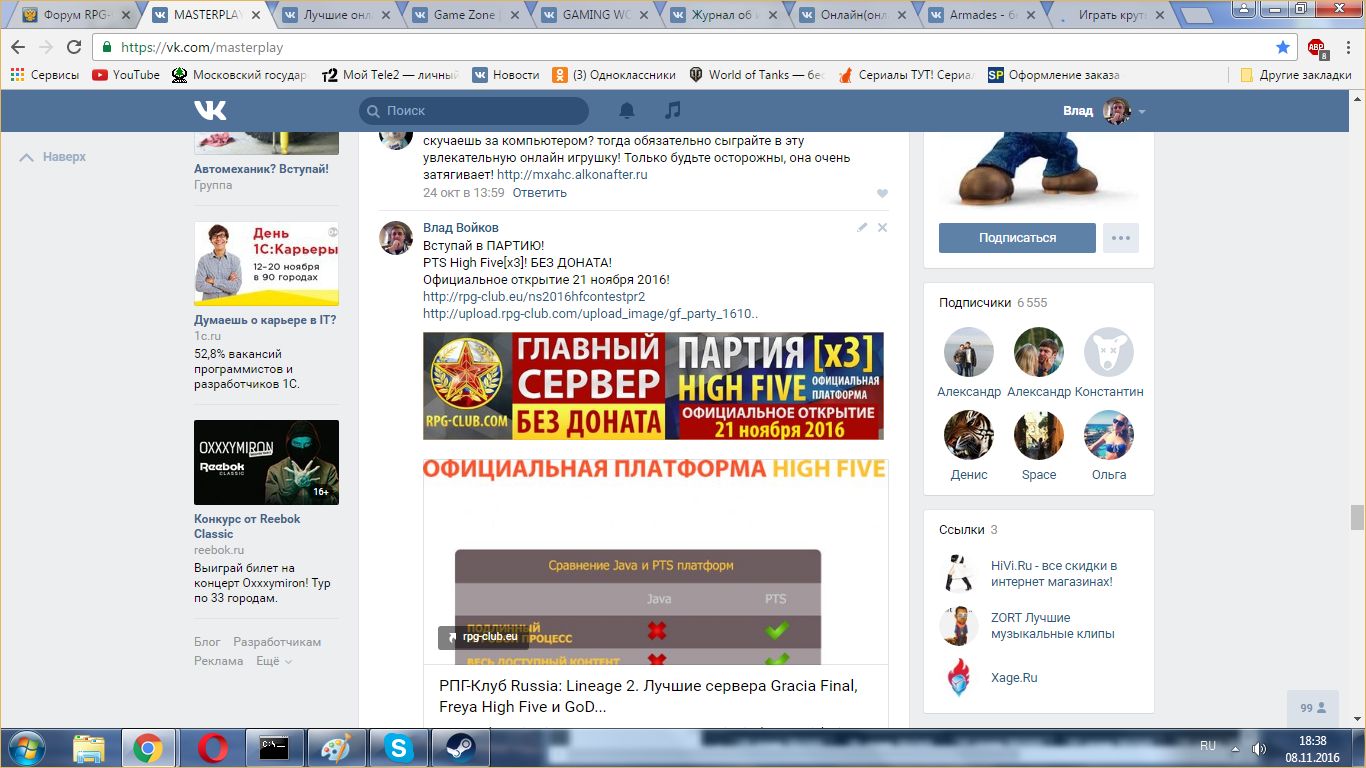This screenshot has height=768, width=1366.
Task: Open the HiVi.Ru link
Action: click(x=1054, y=573)
